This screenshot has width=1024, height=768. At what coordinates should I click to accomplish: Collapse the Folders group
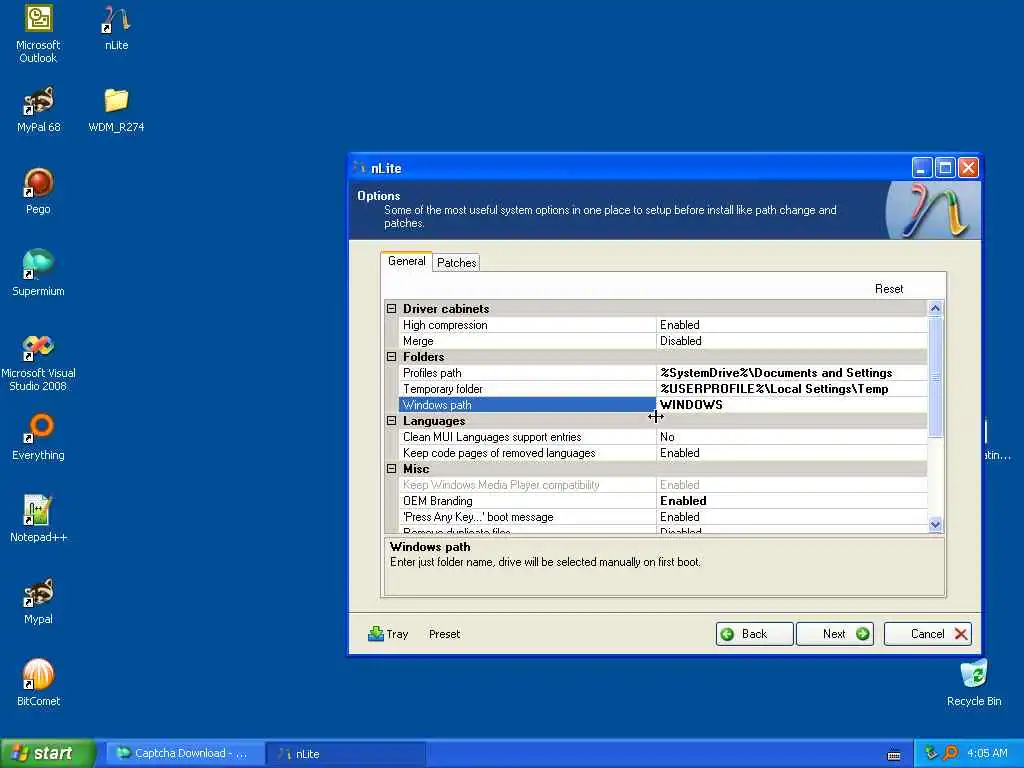coord(391,357)
